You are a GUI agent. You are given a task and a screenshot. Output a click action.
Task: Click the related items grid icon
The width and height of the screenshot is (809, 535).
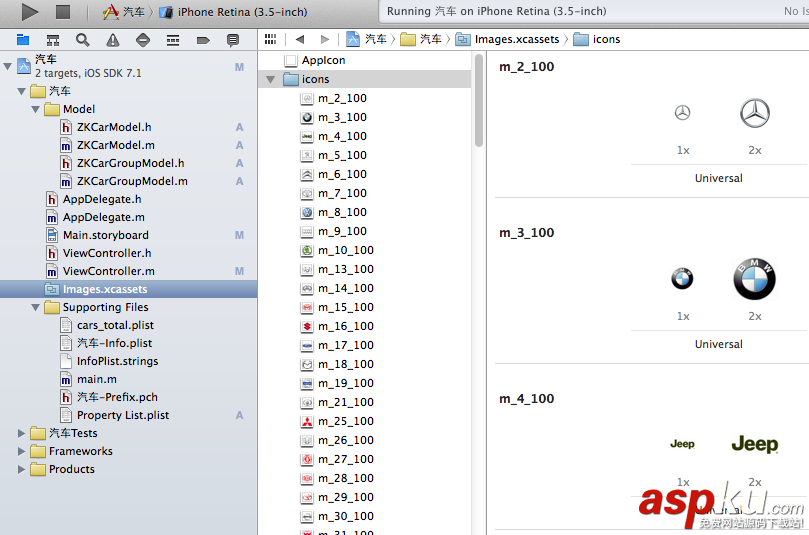coord(270,39)
